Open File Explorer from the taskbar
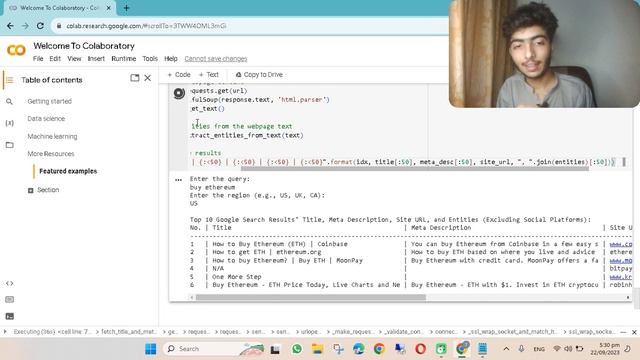640x360 pixels. [x=317, y=349]
